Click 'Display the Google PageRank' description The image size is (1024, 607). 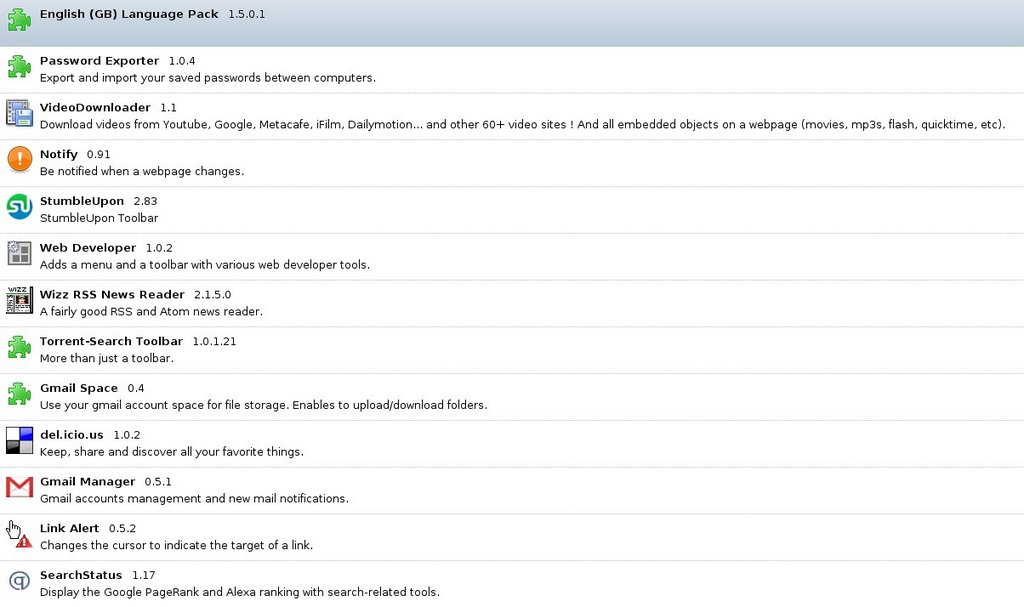point(240,592)
